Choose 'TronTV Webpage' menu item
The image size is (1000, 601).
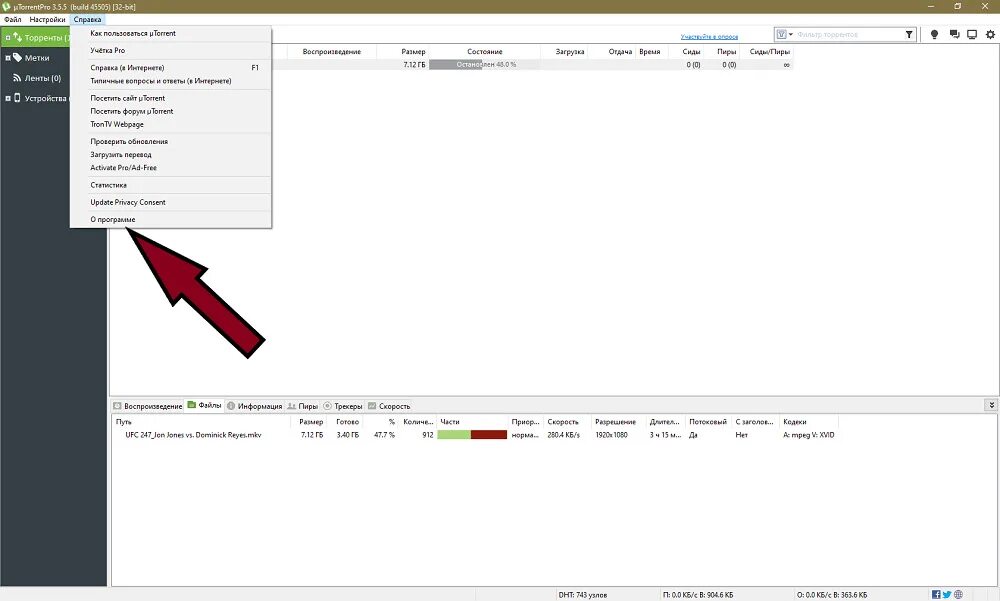pos(170,124)
